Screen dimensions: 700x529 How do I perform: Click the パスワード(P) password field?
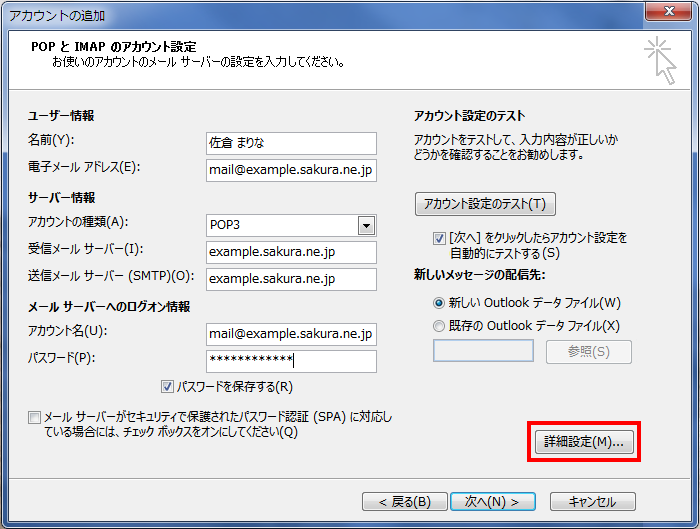pos(290,361)
